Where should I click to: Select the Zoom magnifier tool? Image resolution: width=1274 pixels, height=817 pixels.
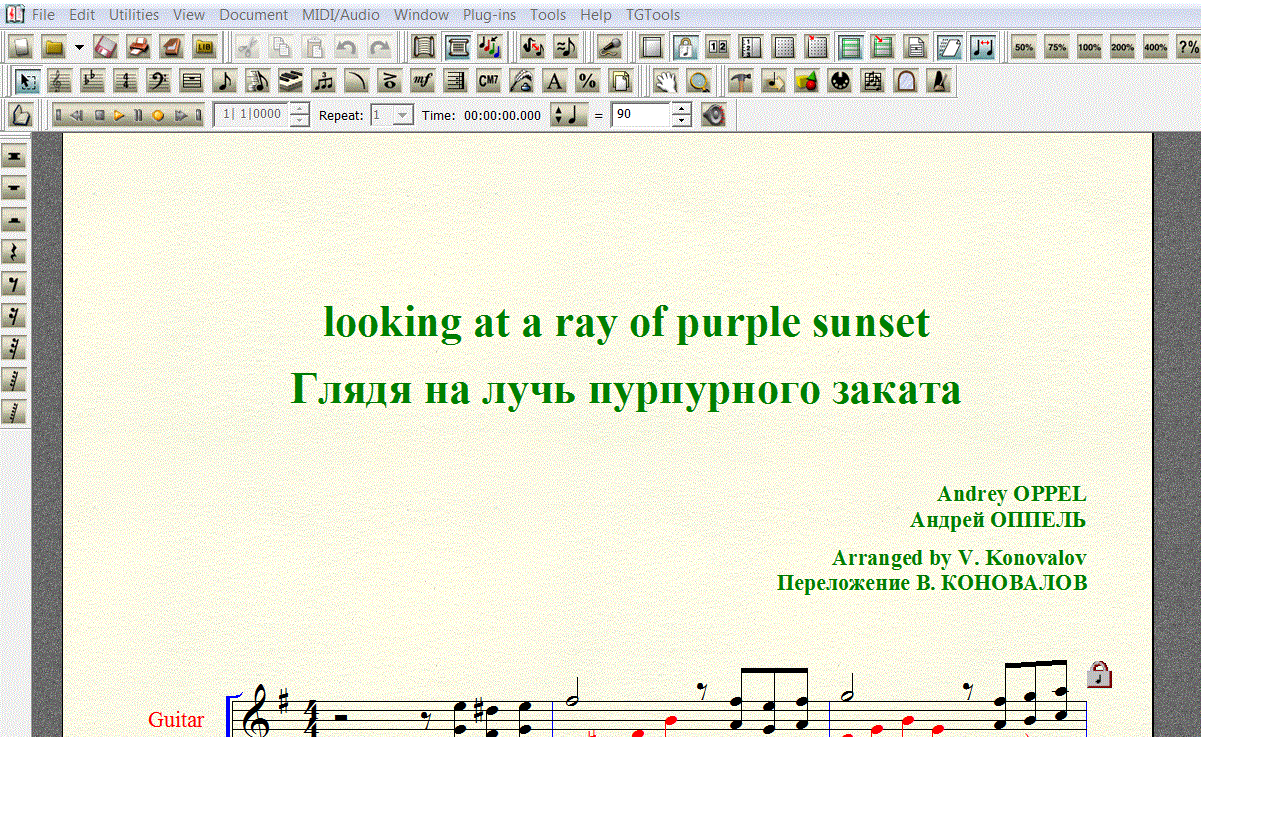click(x=700, y=81)
